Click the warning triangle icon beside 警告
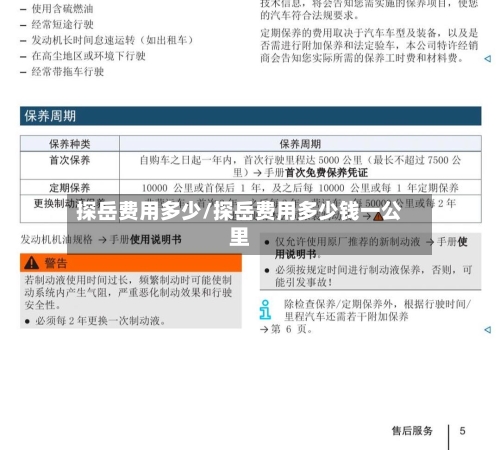Image resolution: width=500 pixels, height=450 pixels. (32, 263)
